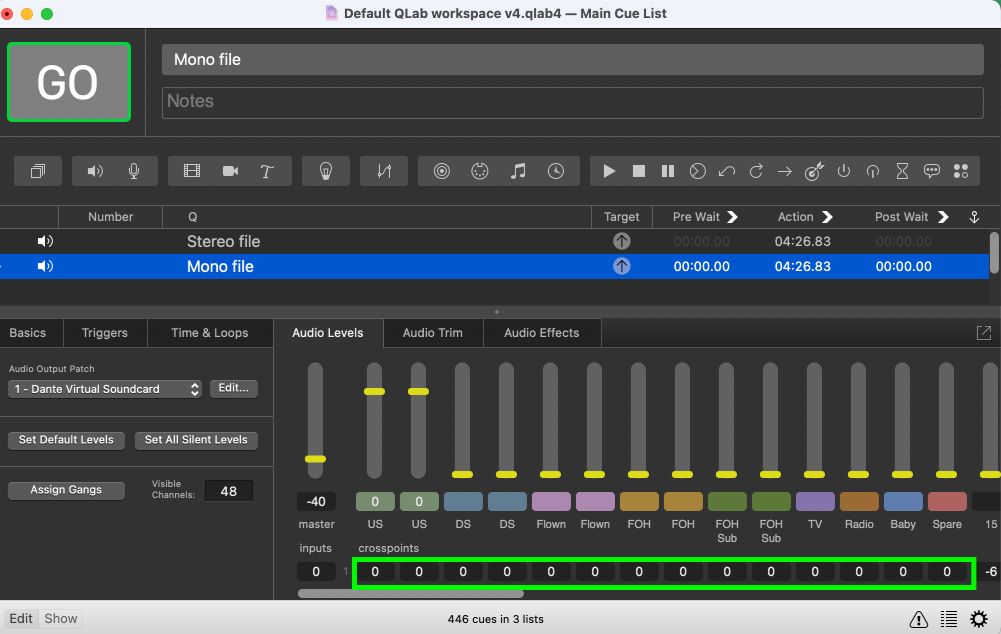
Task: Open the Time & Loops tab
Action: 209,333
